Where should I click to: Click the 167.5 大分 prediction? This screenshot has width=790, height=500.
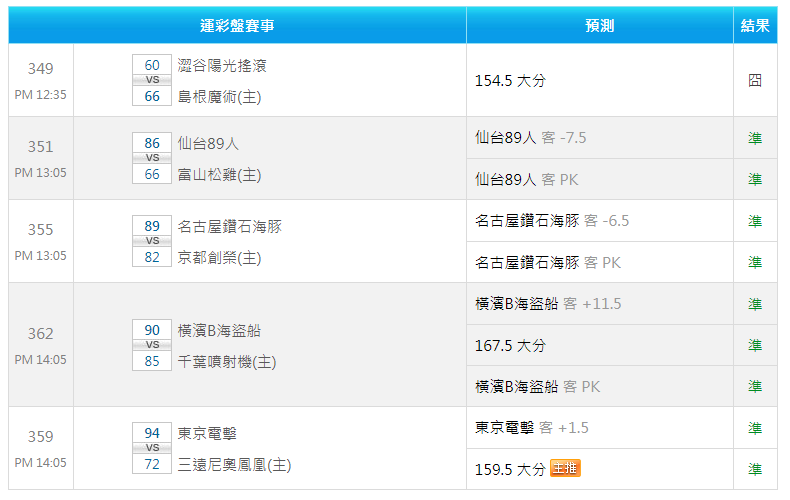(x=510, y=345)
